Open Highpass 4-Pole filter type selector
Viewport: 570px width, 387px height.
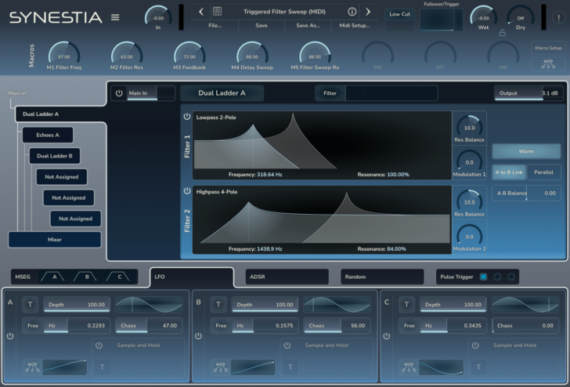tap(217, 192)
